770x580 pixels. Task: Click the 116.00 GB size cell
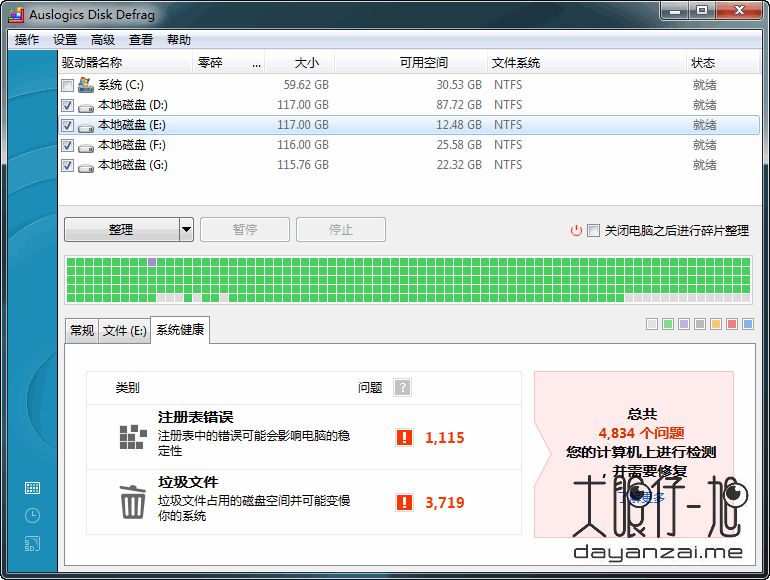pyautogui.click(x=303, y=145)
